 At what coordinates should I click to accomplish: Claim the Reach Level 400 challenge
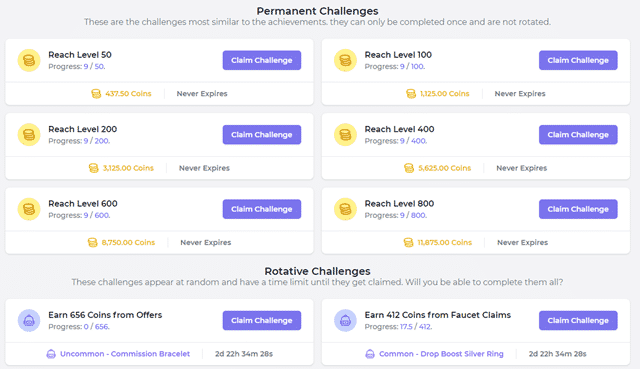point(578,135)
